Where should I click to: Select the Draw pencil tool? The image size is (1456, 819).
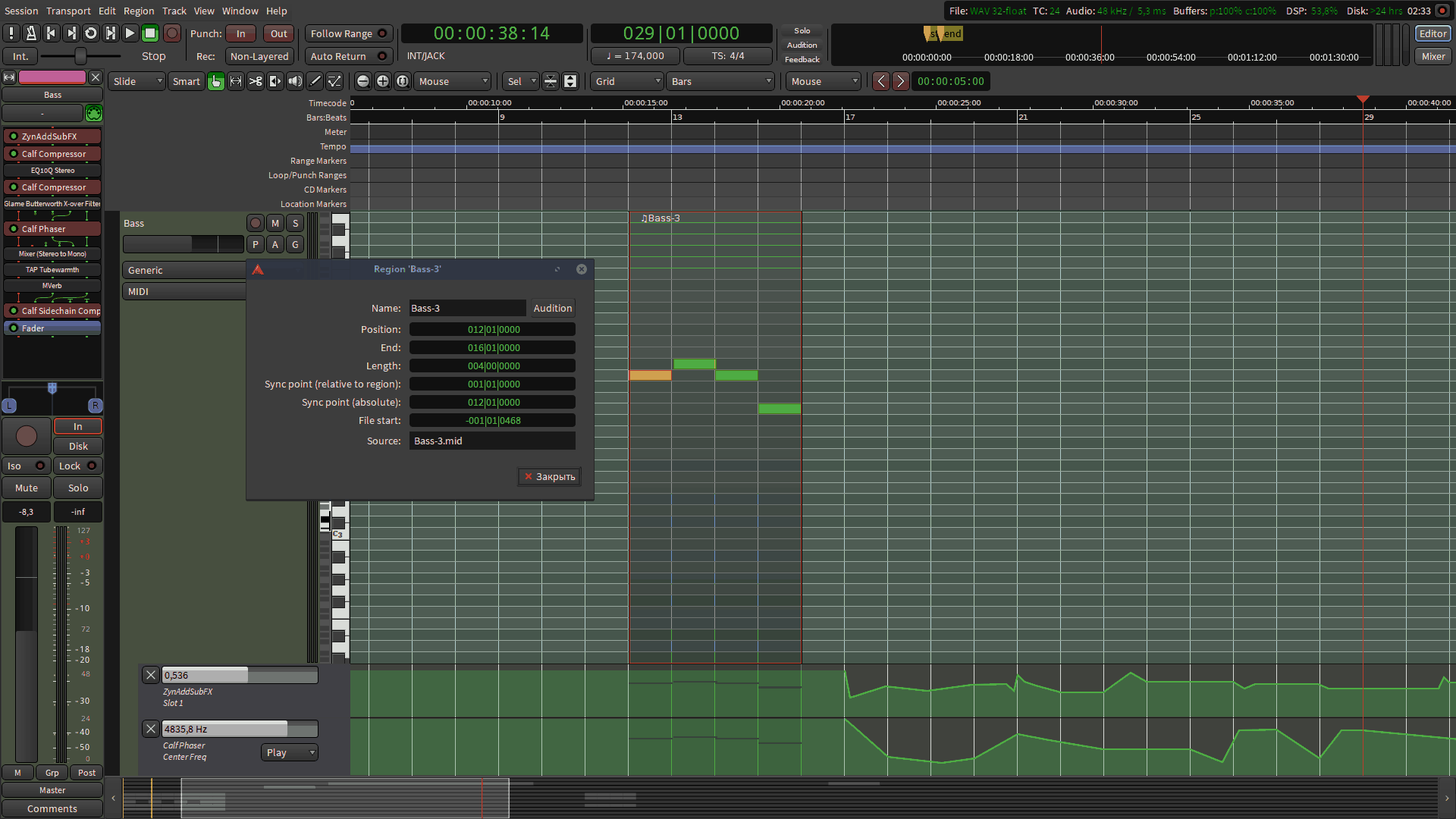[315, 81]
